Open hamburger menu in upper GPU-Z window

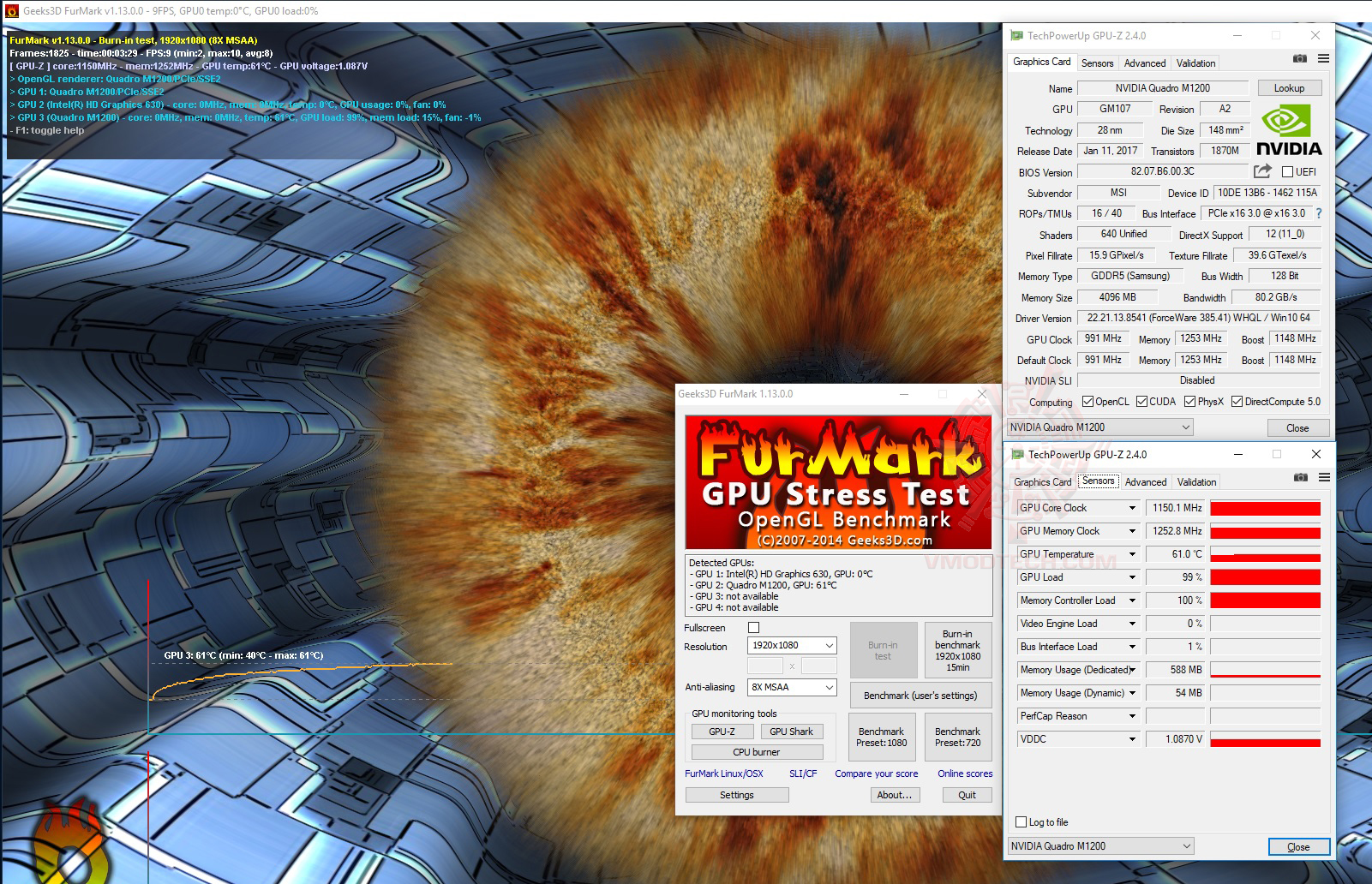click(x=1323, y=58)
